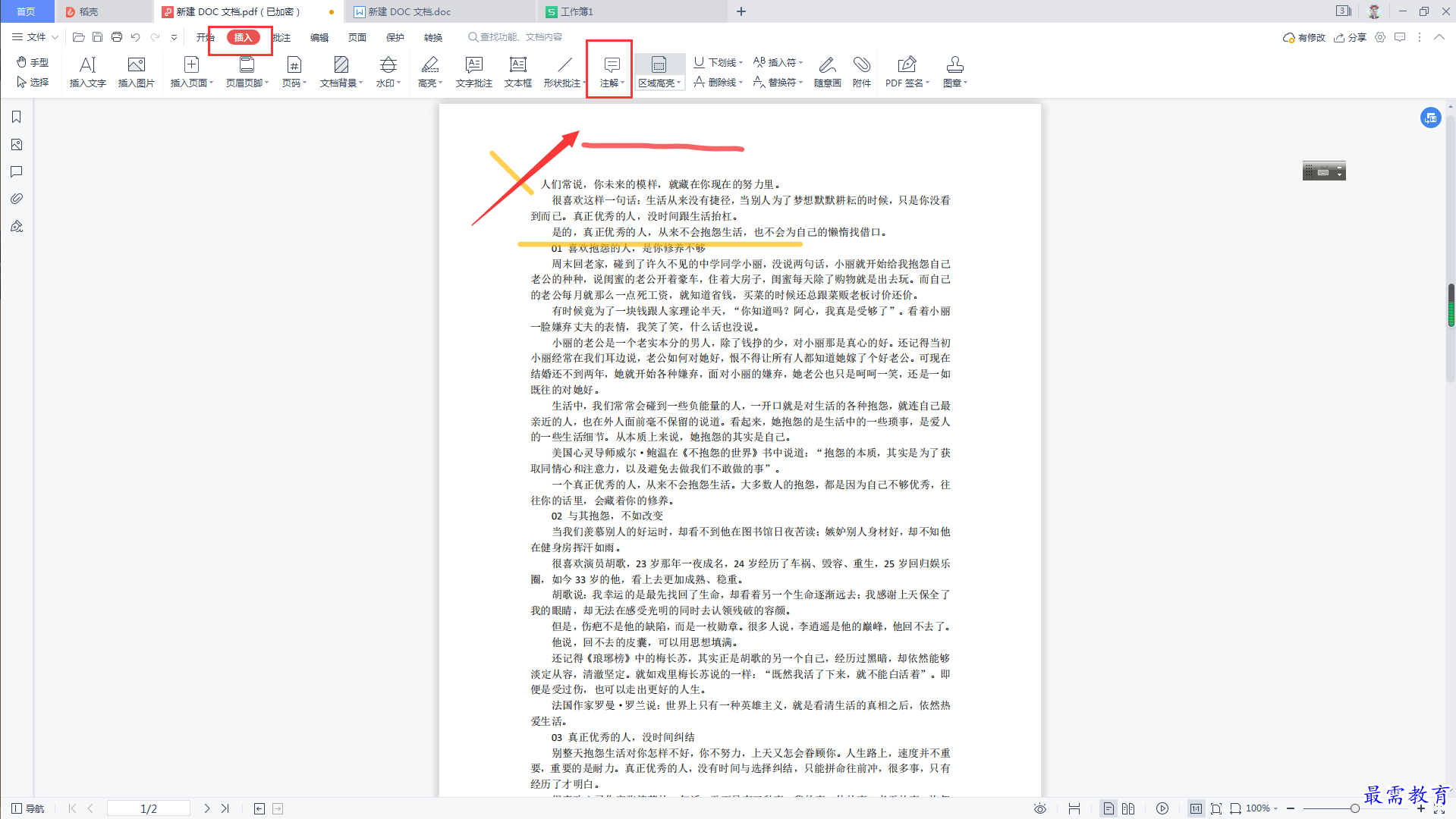Image resolution: width=1456 pixels, height=819 pixels.
Task: Click the 有修改 cloud status button
Action: [1304, 37]
